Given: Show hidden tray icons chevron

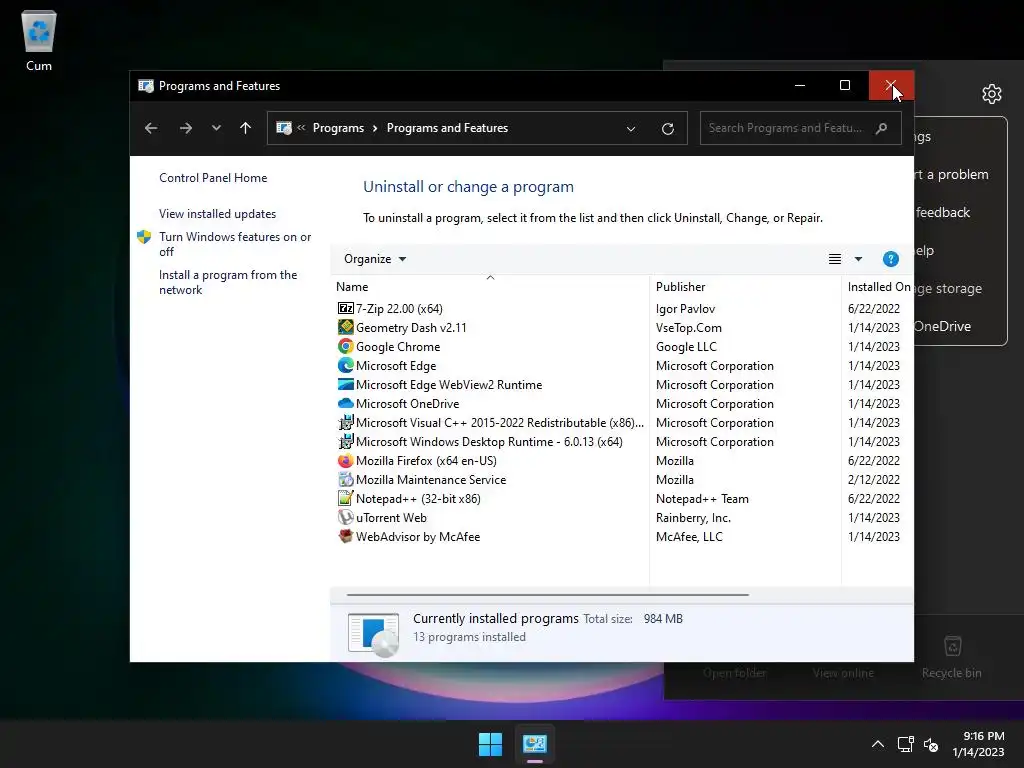Looking at the screenshot, I should tap(878, 744).
